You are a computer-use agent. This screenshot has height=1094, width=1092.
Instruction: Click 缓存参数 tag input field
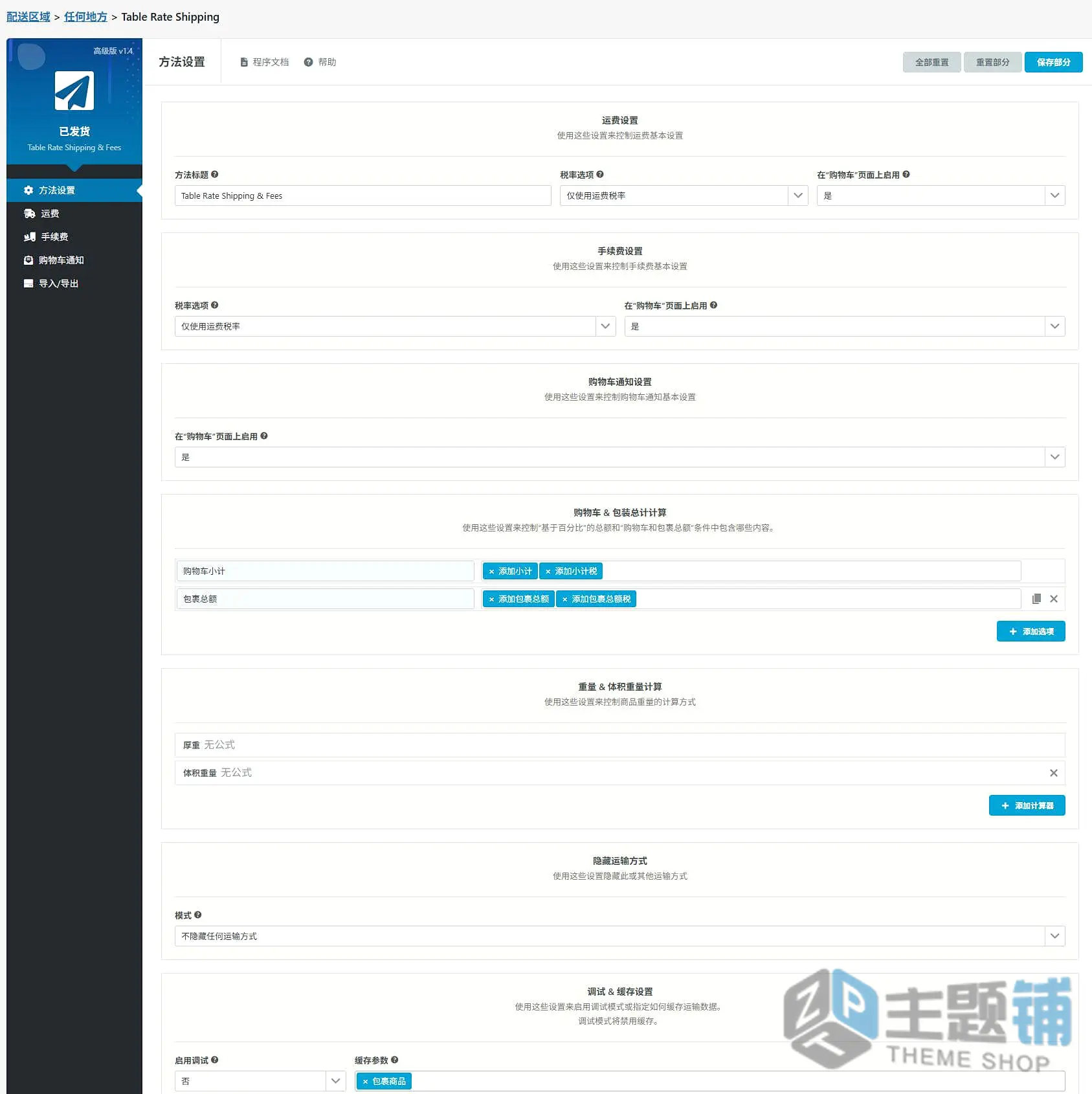tap(709, 1081)
